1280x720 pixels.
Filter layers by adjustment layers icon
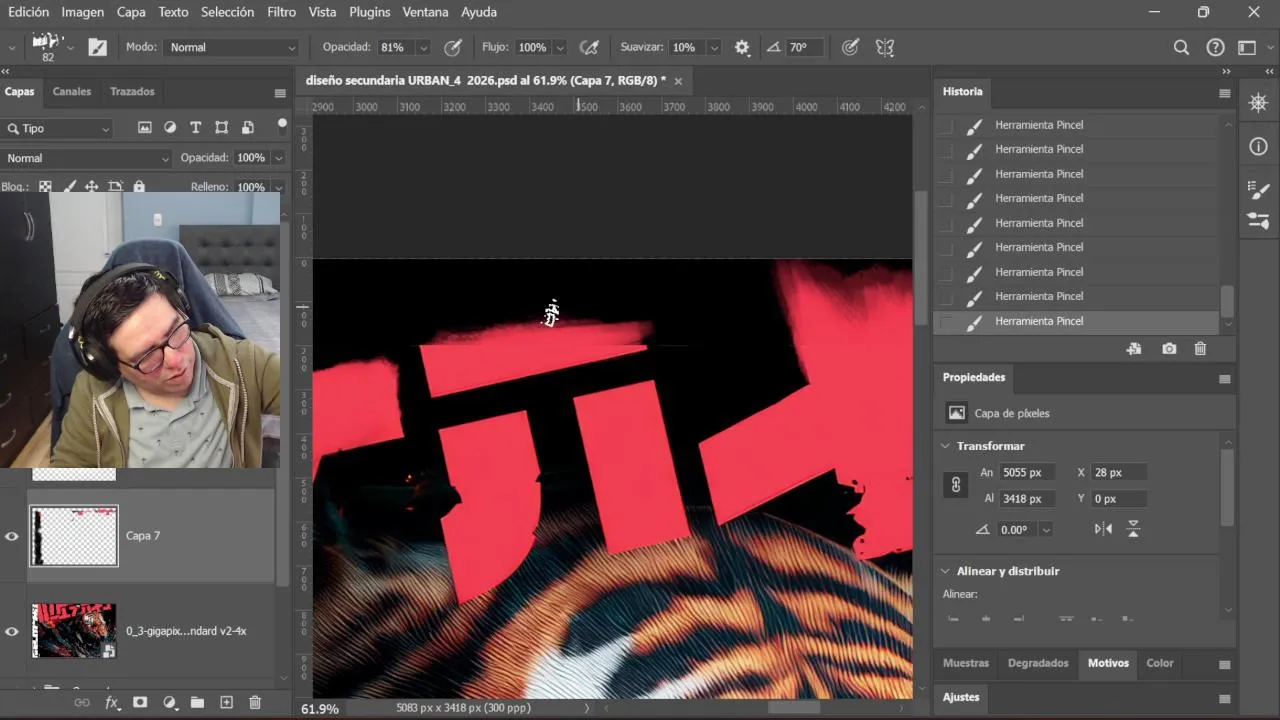click(x=170, y=128)
